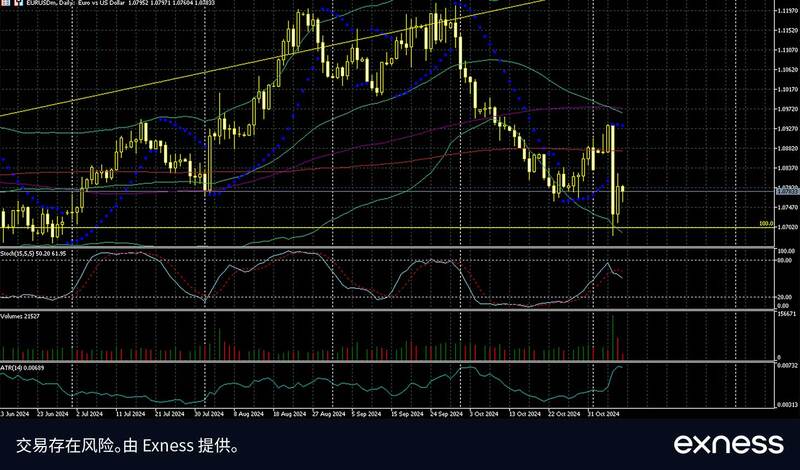
Task: Click the 1.08820 price axis label
Action: (786, 149)
